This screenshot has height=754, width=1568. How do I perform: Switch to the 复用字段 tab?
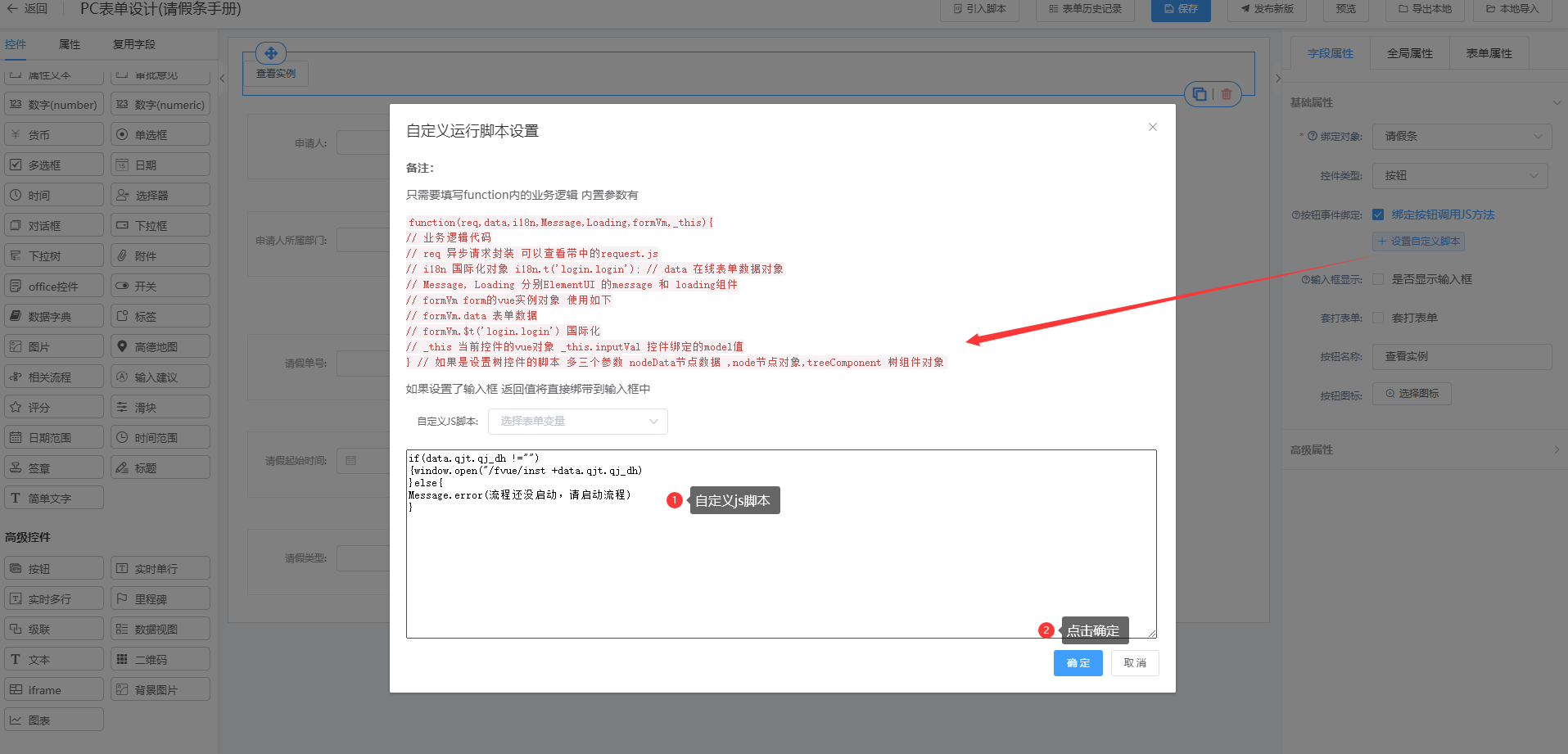[x=133, y=44]
